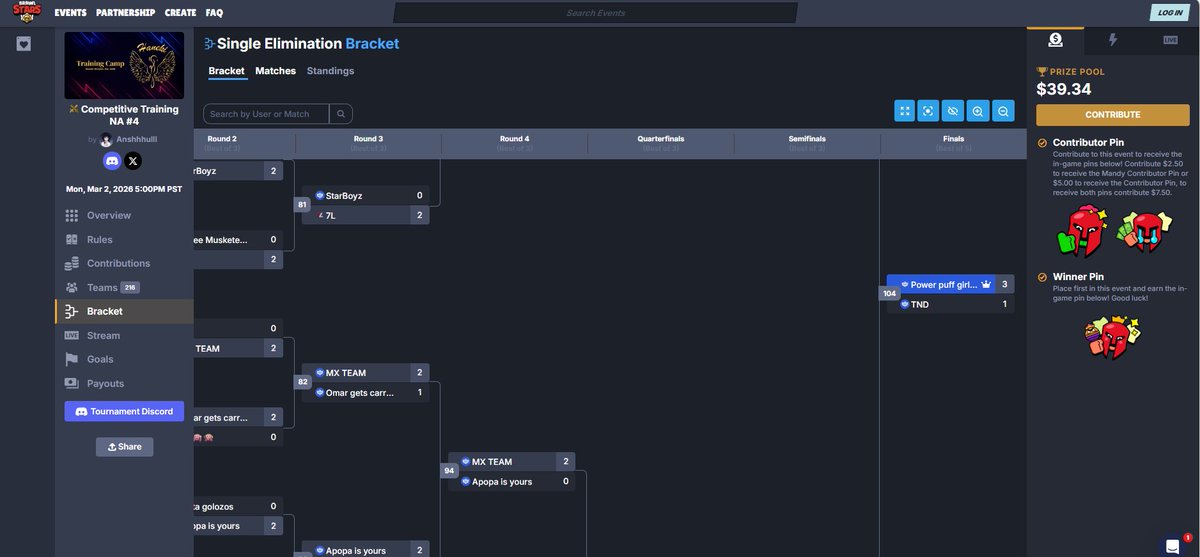Viewport: 1200px width, 557px height.
Task: Open match number 81 badge
Action: (302, 205)
